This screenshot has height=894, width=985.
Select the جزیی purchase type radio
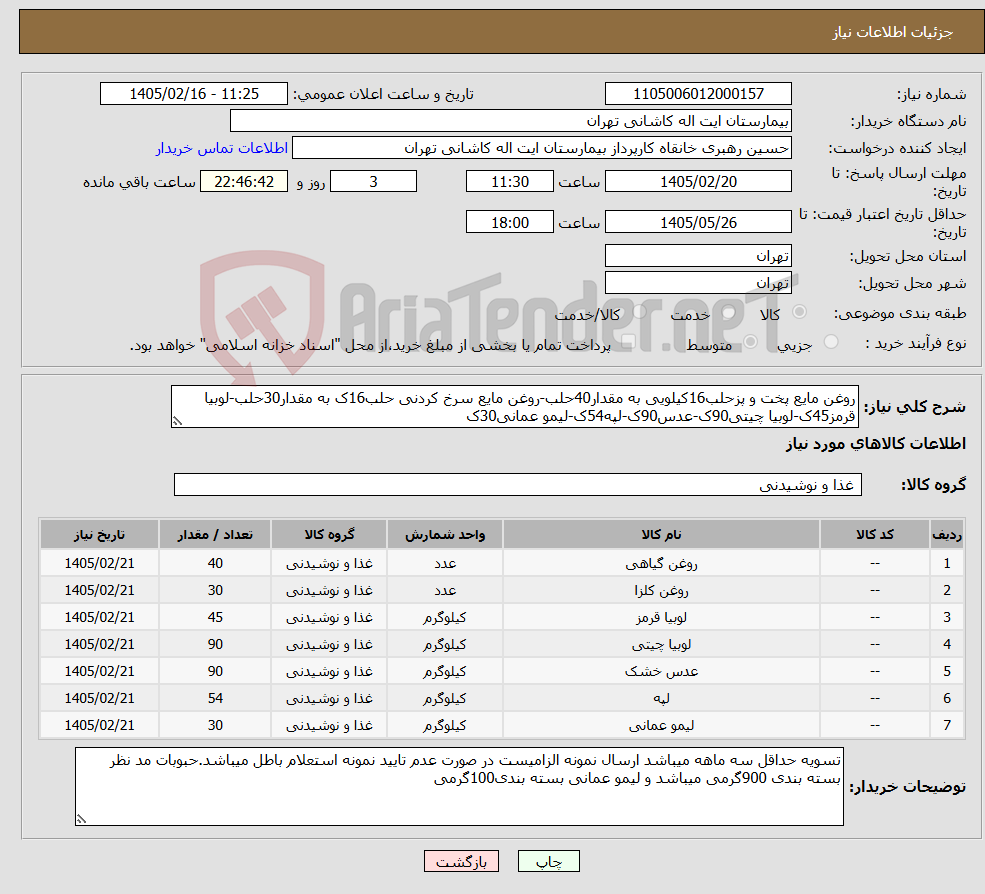point(830,342)
